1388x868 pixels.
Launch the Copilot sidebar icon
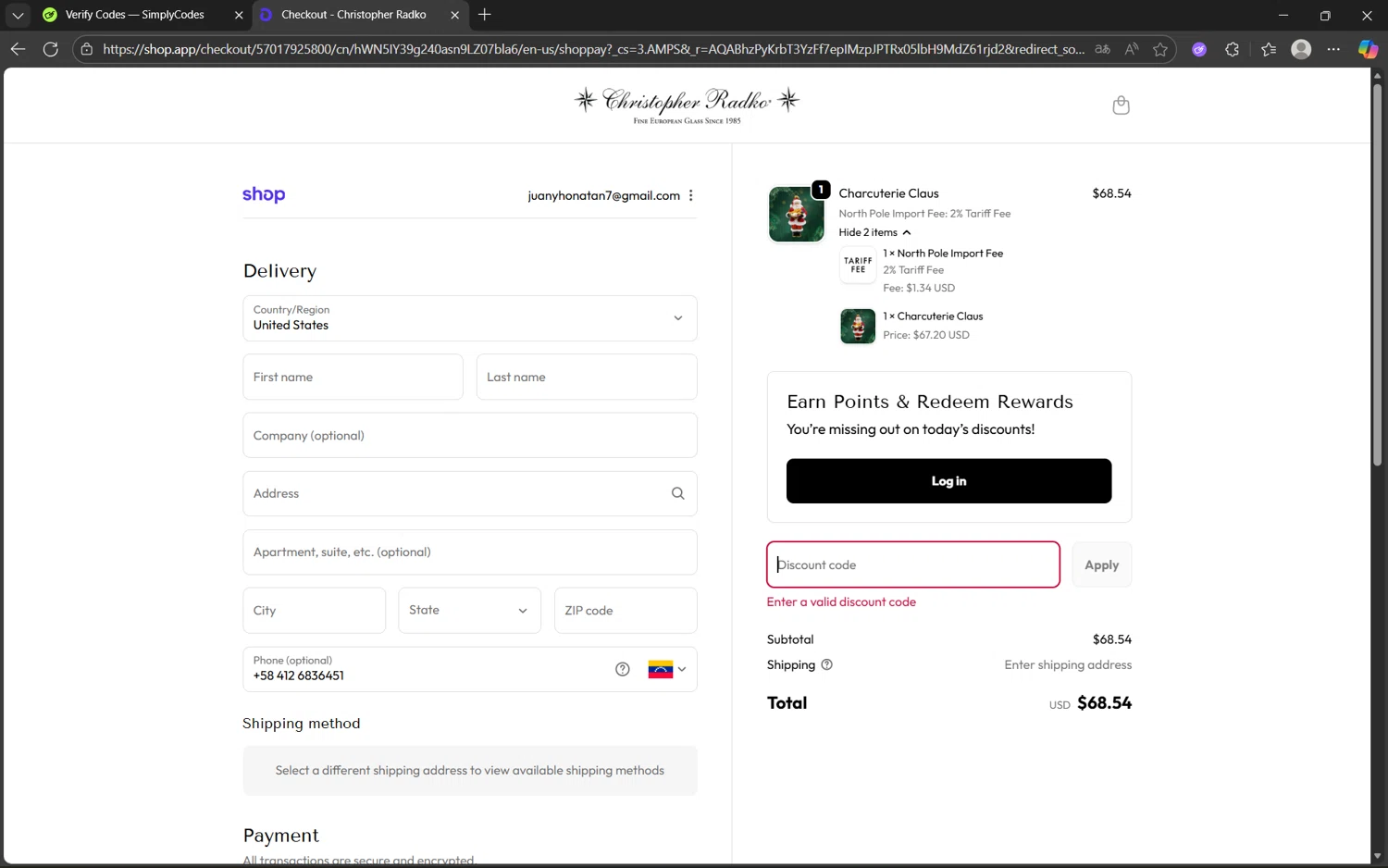pos(1368,49)
